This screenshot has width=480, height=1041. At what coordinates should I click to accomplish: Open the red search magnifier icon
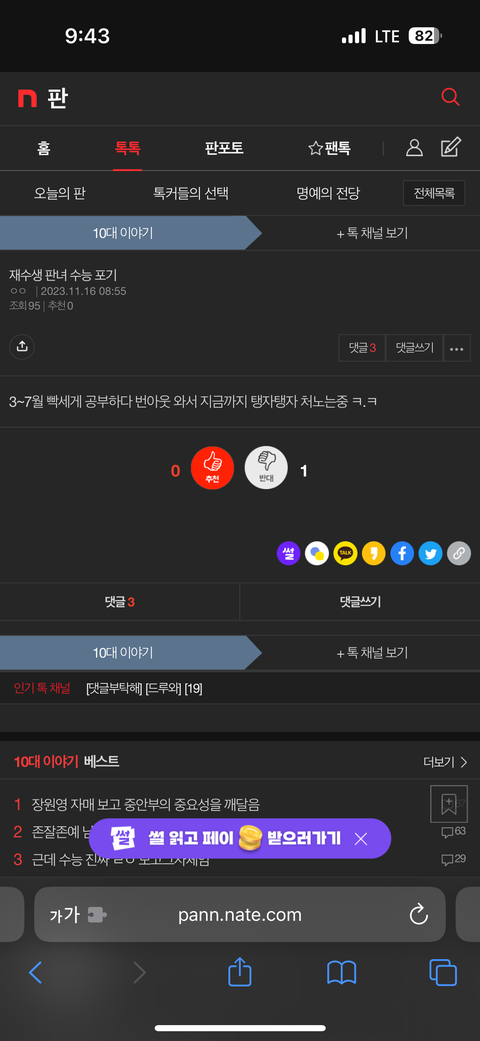(450, 98)
